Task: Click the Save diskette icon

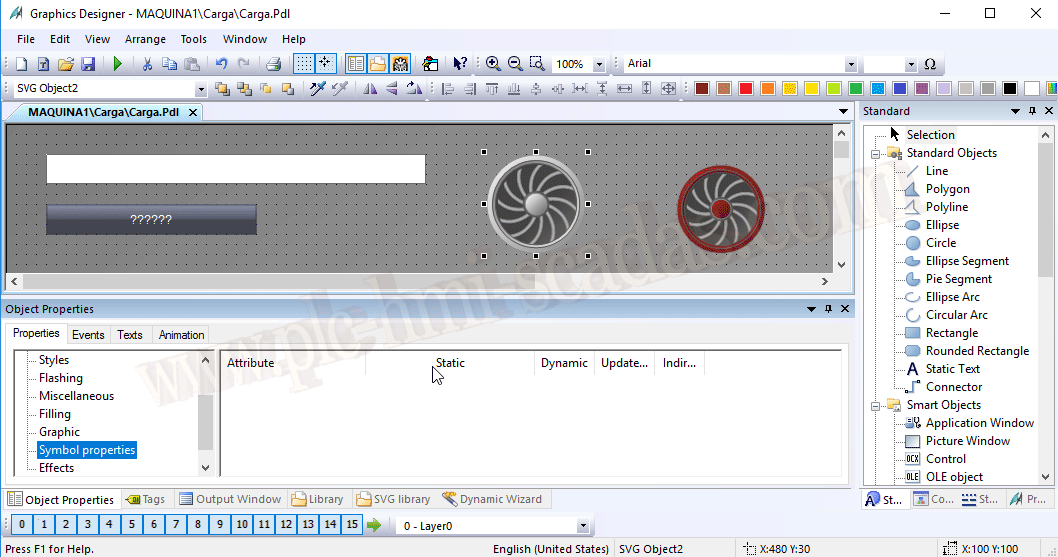Action: 88,64
